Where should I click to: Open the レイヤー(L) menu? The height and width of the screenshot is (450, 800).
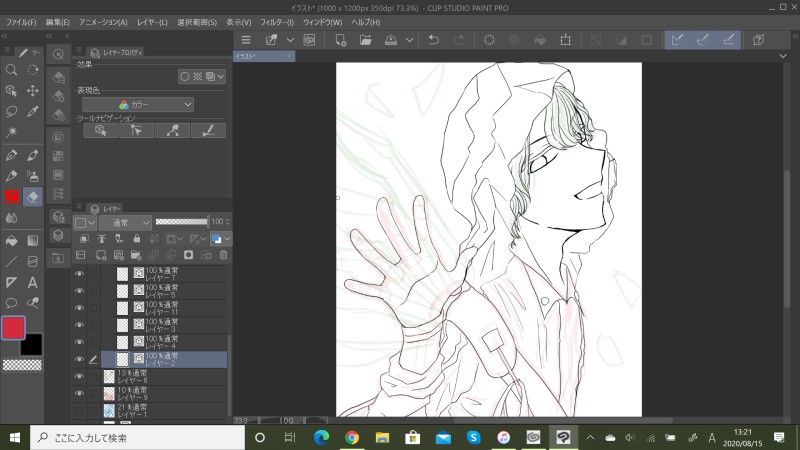click(153, 22)
